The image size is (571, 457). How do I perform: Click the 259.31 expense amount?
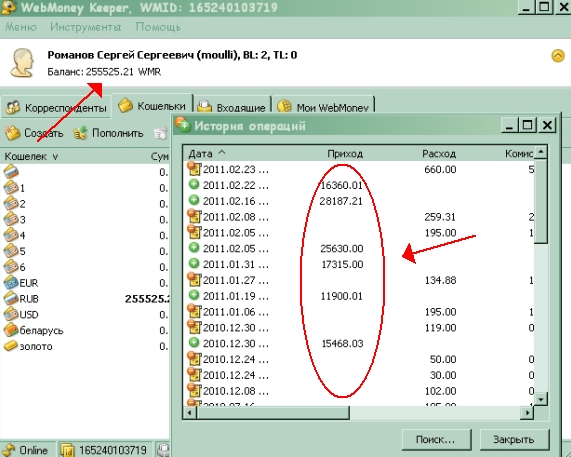click(440, 217)
